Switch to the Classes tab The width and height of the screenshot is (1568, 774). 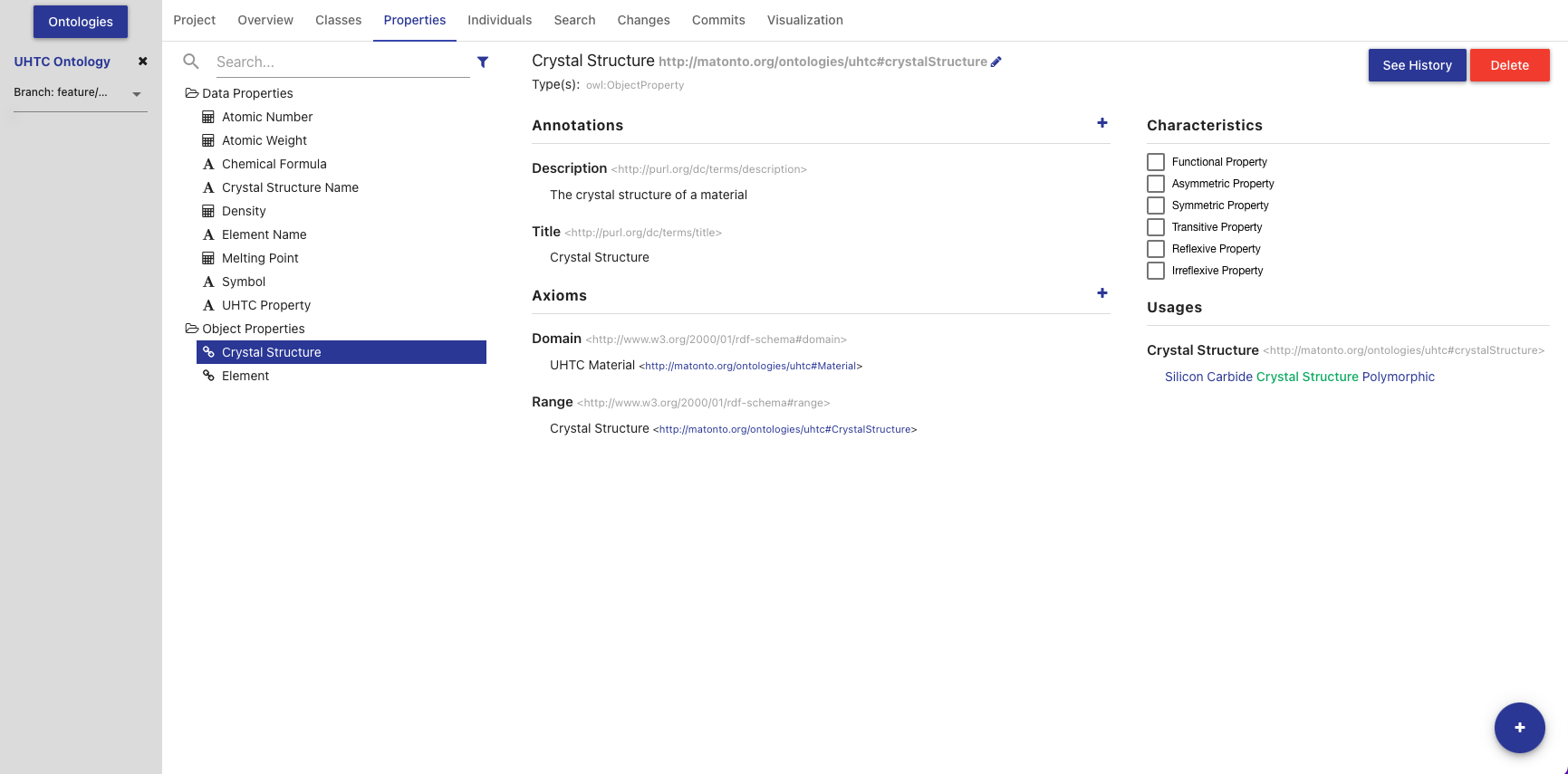pyautogui.click(x=338, y=20)
